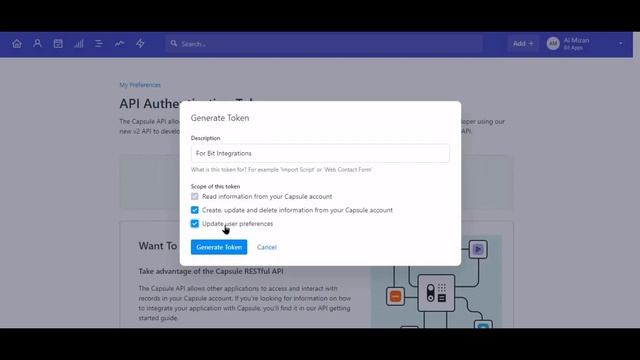Click the Add + button
The width and height of the screenshot is (640, 360).
(x=523, y=44)
